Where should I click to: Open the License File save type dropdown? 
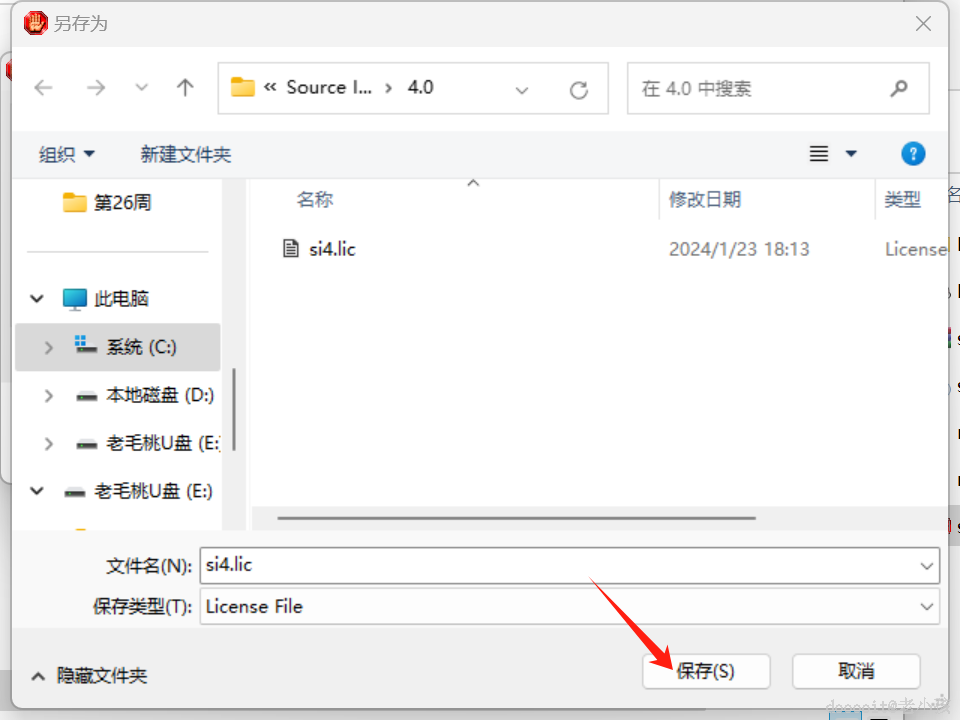pos(925,606)
